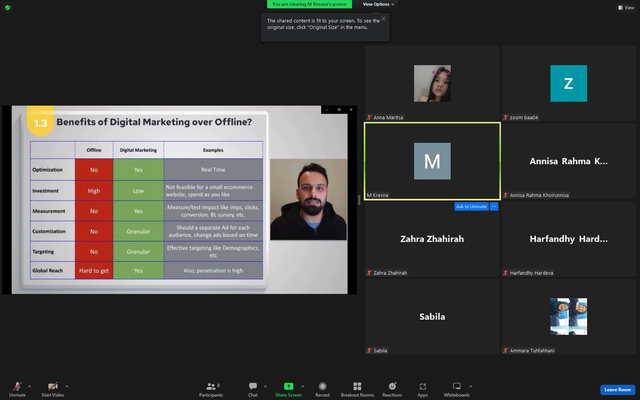Open audio options arrow next to Unmute
Screen dimensions: 640x400
coord(29,386)
